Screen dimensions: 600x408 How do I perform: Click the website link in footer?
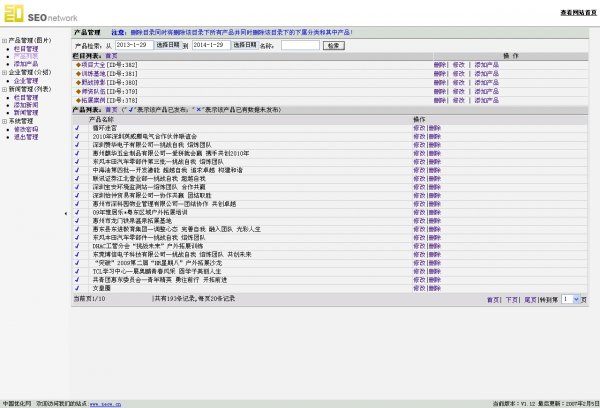pos(105,404)
